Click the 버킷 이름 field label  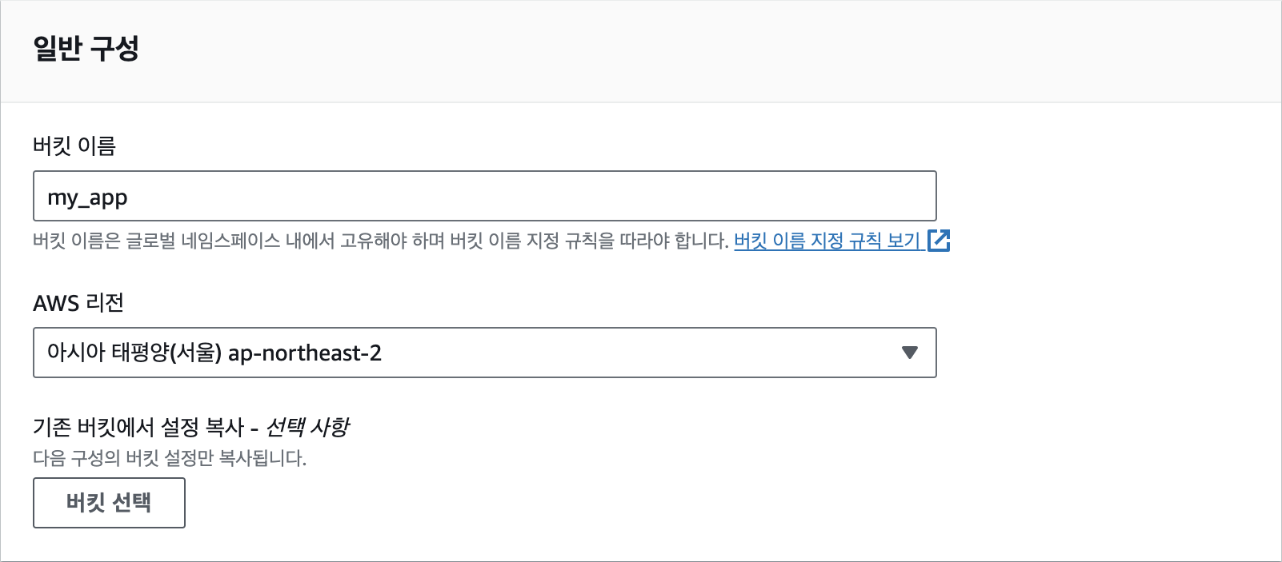coord(75,146)
